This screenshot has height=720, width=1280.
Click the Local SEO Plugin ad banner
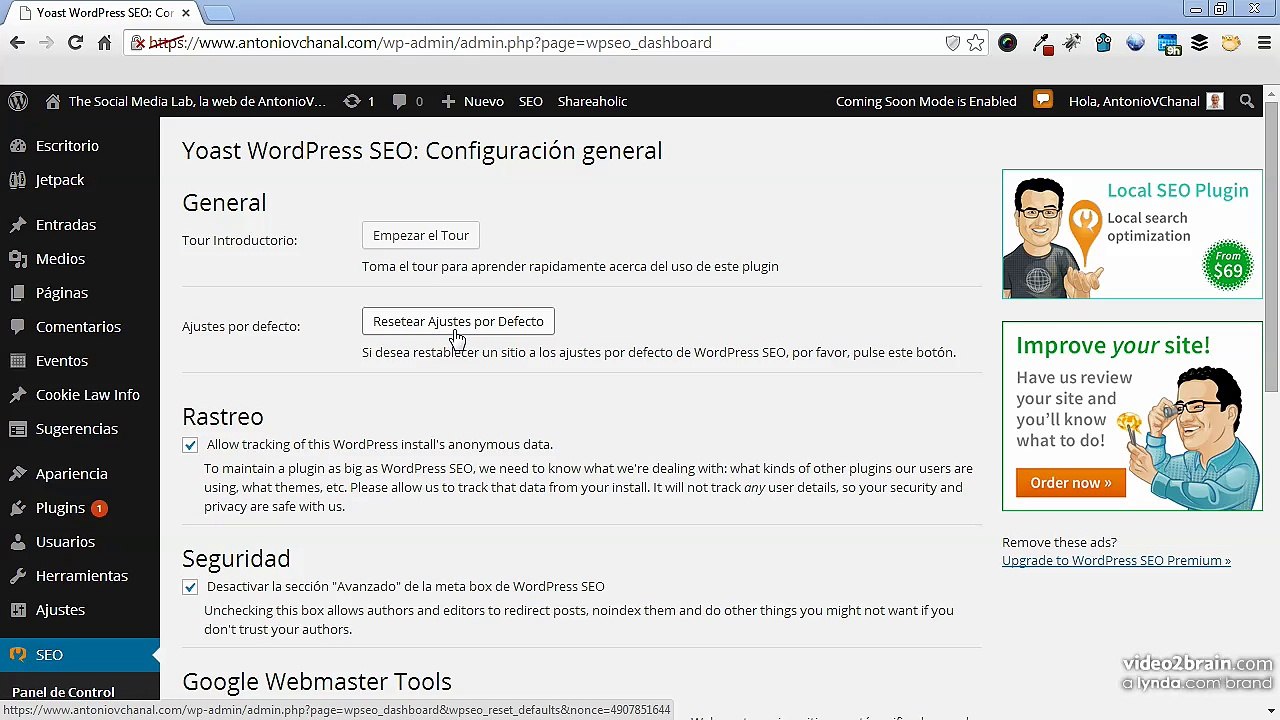1132,234
